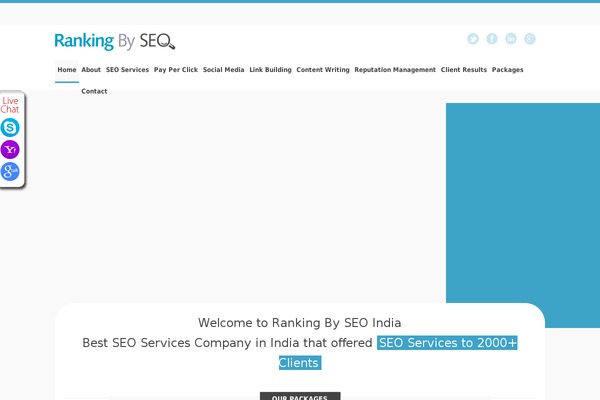The width and height of the screenshot is (600, 400).
Task: Open Reputation Management page
Action: pyautogui.click(x=395, y=70)
